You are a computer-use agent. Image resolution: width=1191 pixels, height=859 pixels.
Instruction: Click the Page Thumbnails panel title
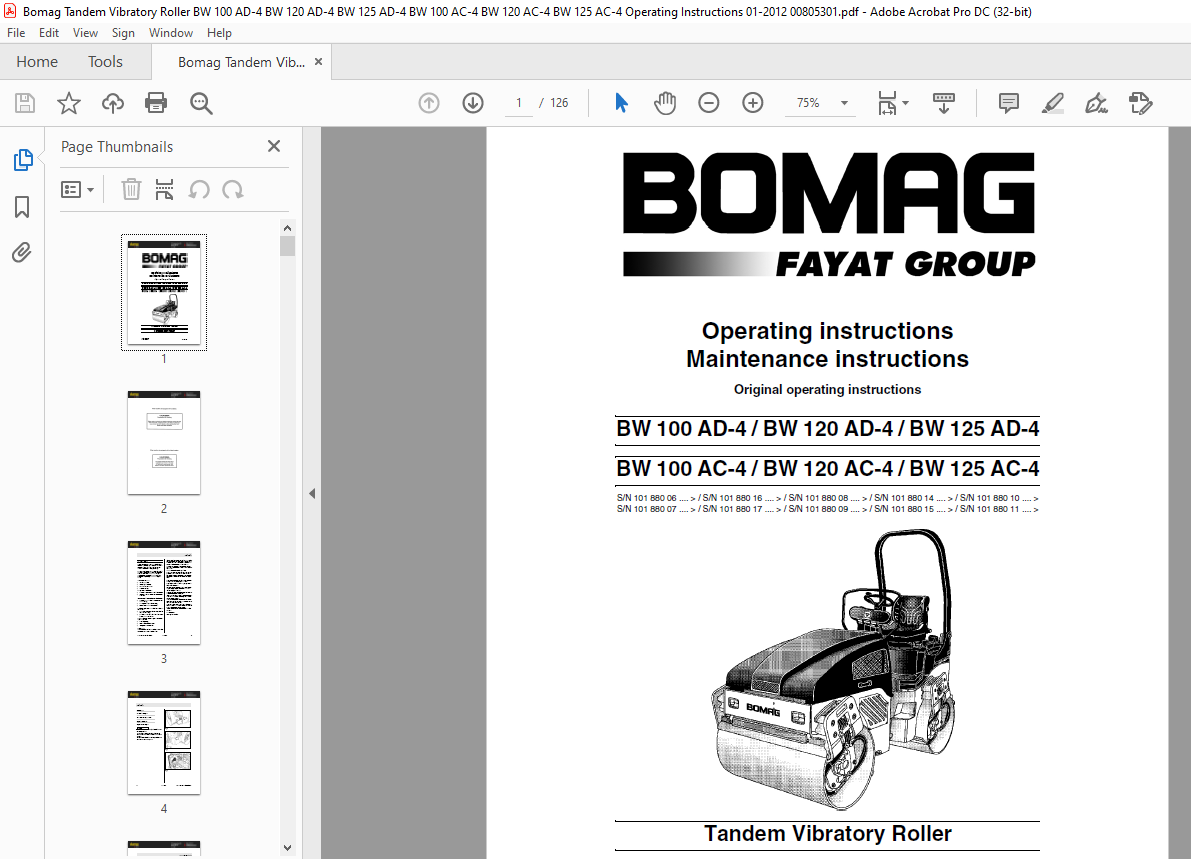pyautogui.click(x=117, y=147)
